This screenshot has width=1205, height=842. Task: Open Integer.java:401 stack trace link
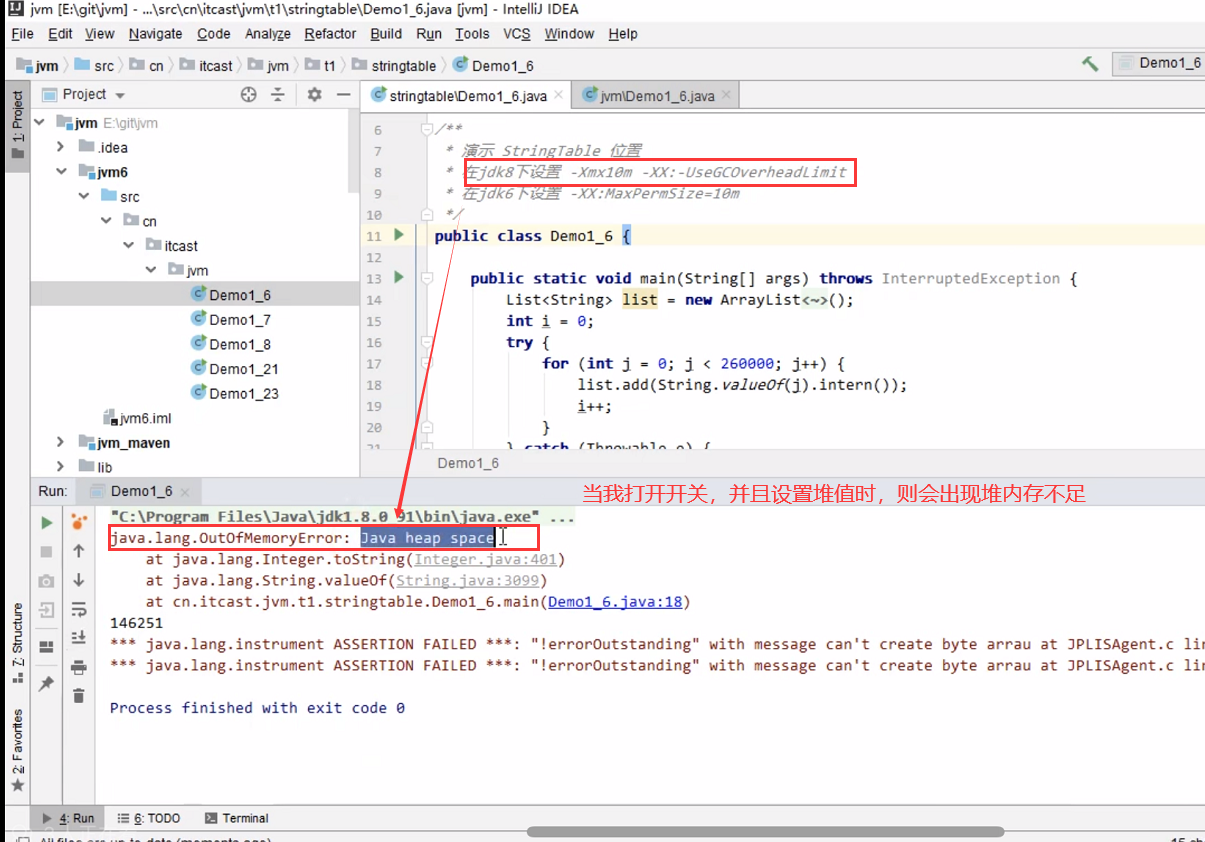485,560
